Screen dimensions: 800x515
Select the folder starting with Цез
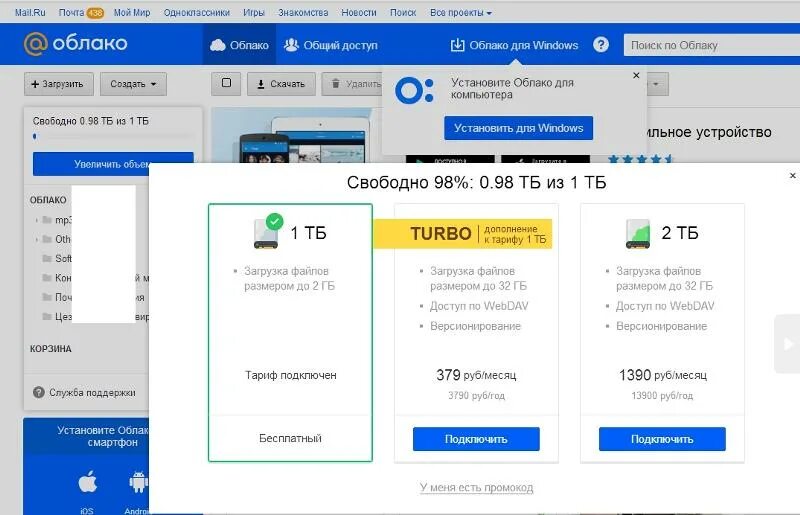point(57,316)
